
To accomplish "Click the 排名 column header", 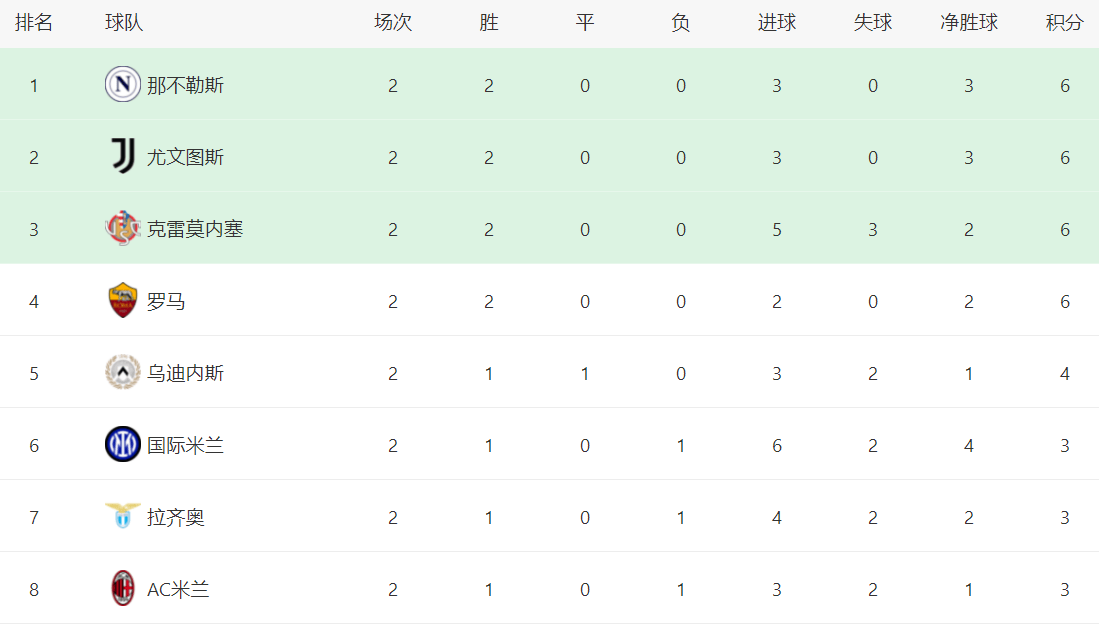I will (34, 23).
